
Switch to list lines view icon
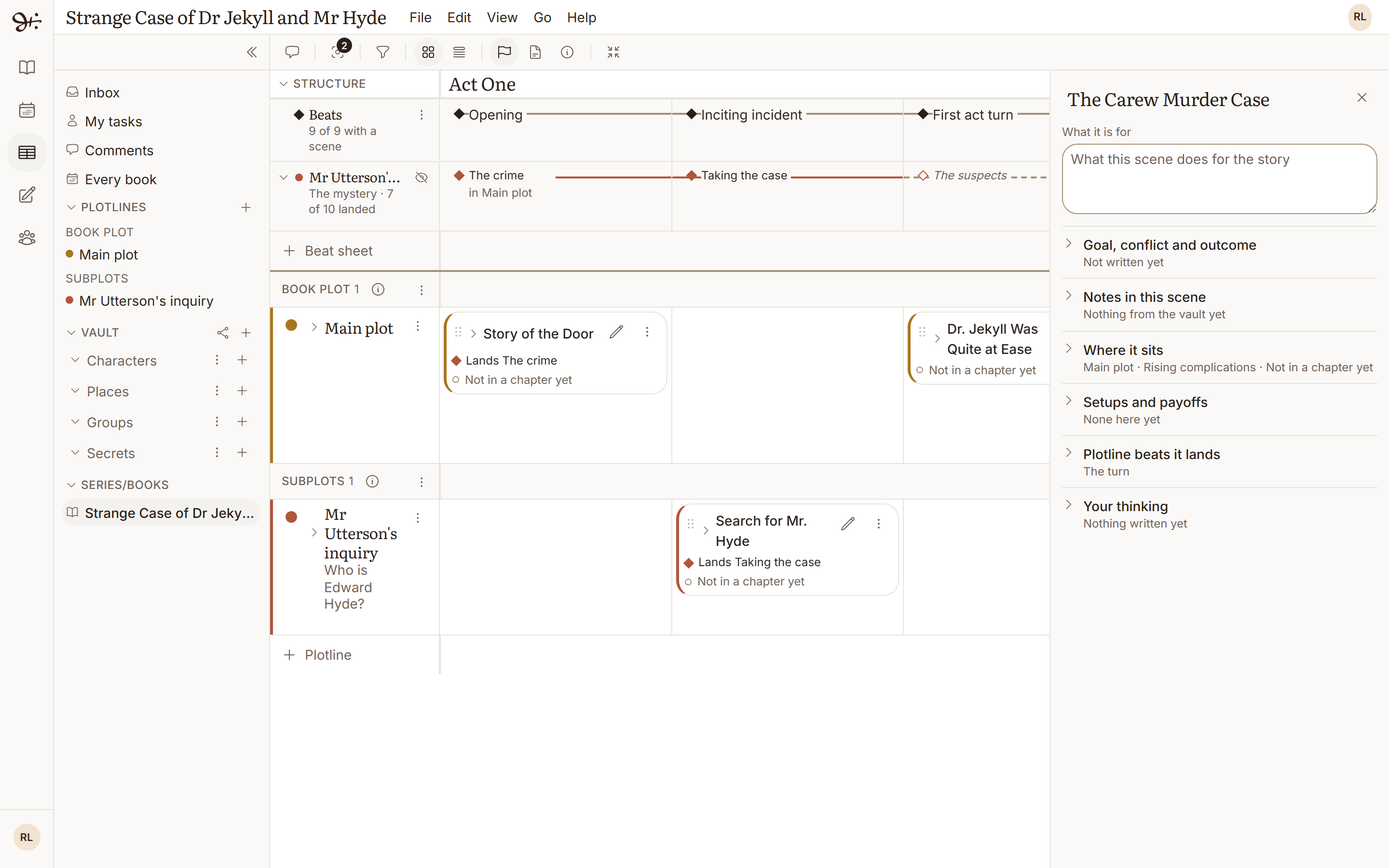459,52
